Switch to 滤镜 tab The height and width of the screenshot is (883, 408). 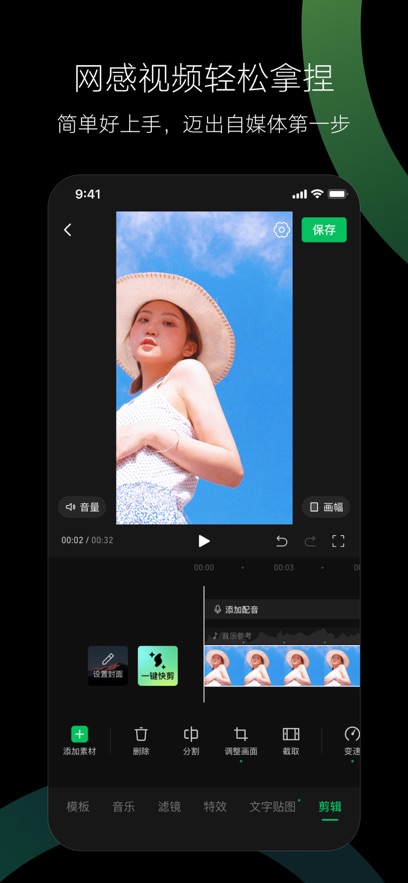(x=169, y=806)
